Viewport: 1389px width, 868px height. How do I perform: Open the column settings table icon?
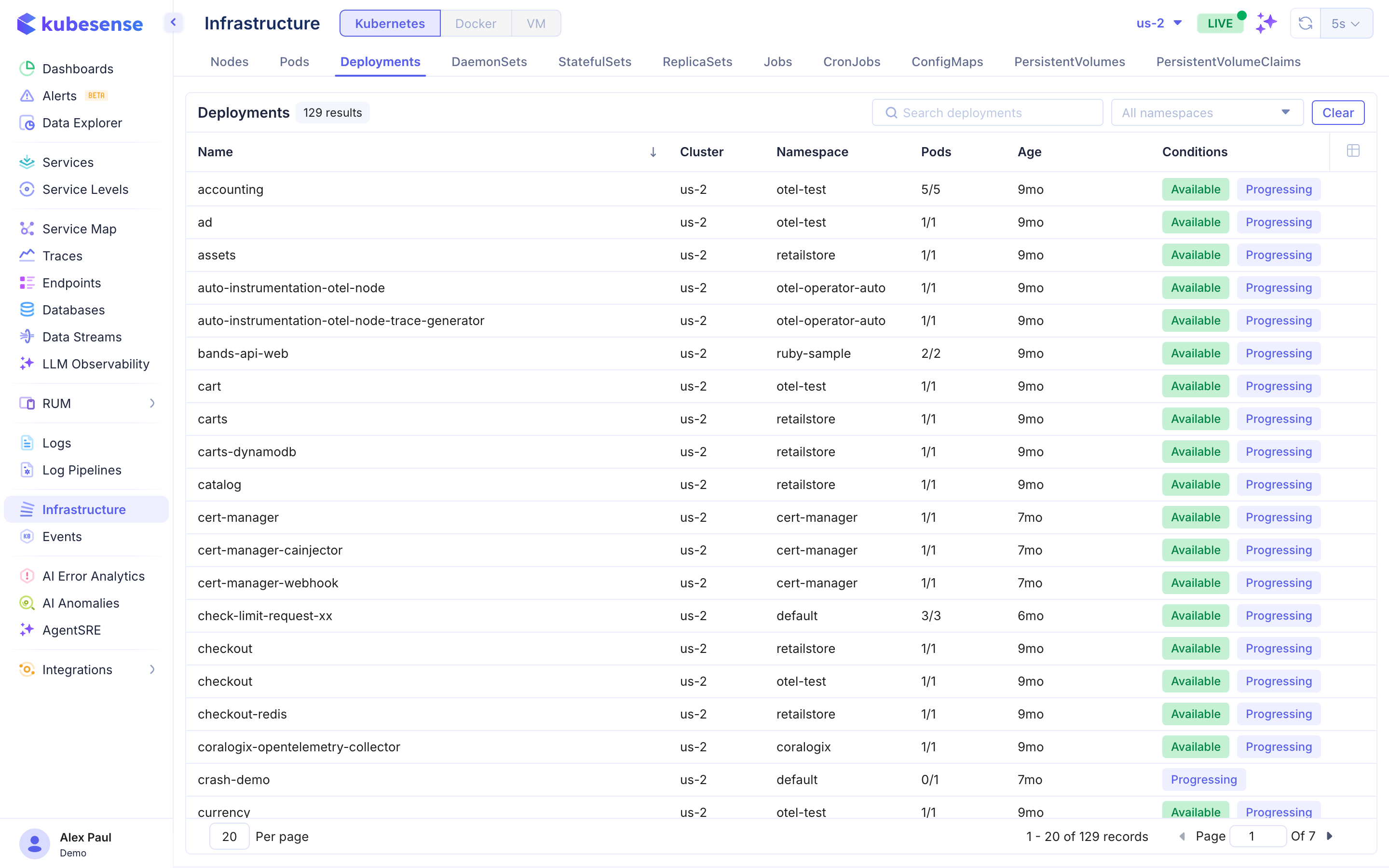[x=1353, y=151]
